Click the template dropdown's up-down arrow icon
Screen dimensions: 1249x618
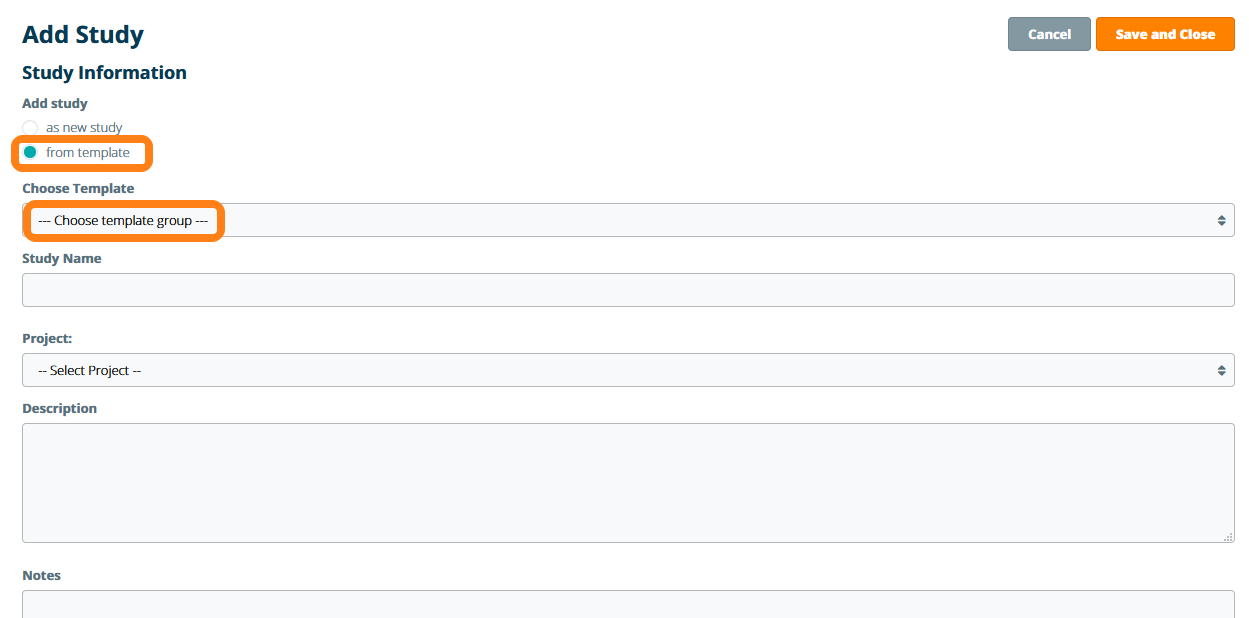coord(1221,220)
